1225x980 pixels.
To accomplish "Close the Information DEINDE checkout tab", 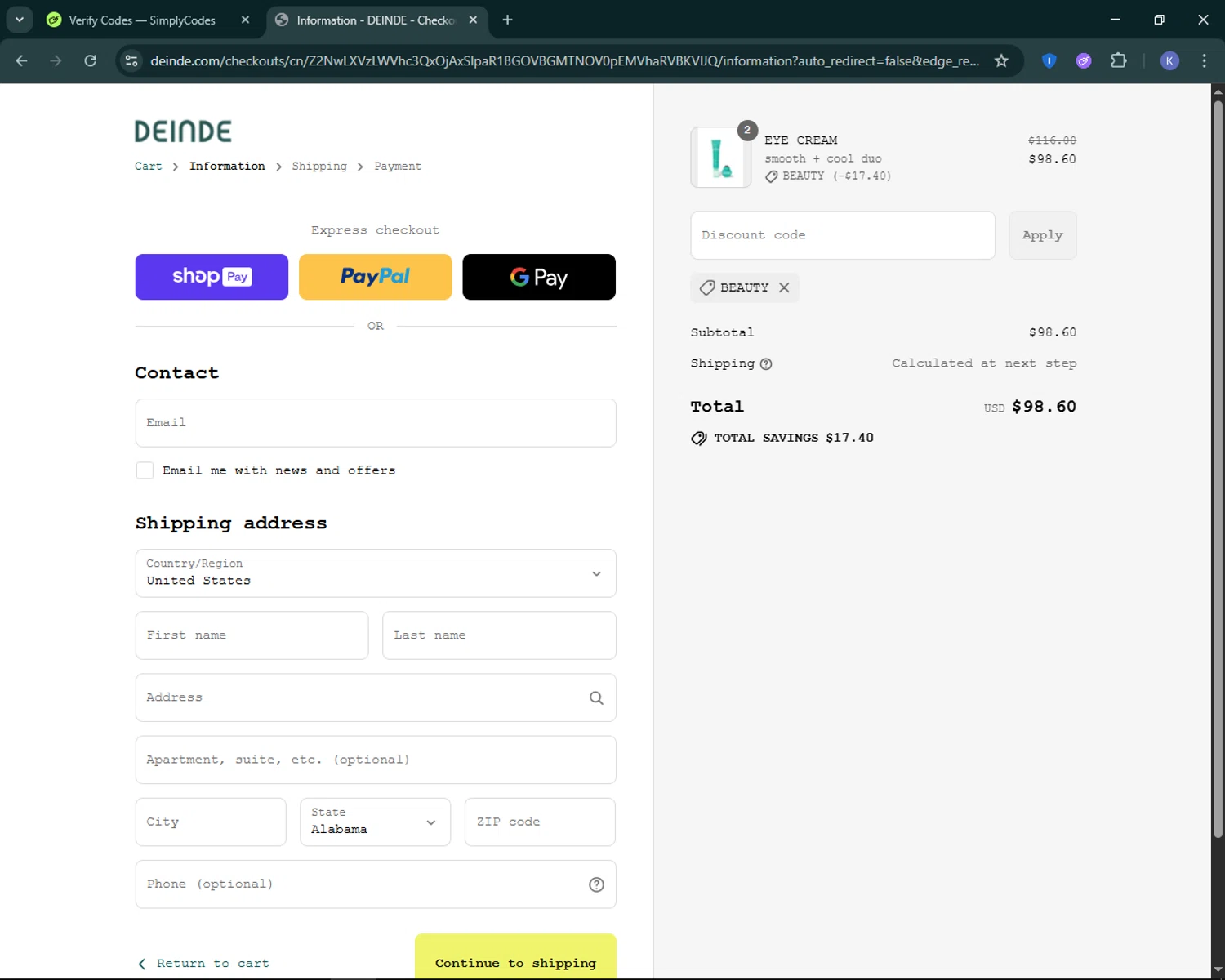I will pos(473,20).
